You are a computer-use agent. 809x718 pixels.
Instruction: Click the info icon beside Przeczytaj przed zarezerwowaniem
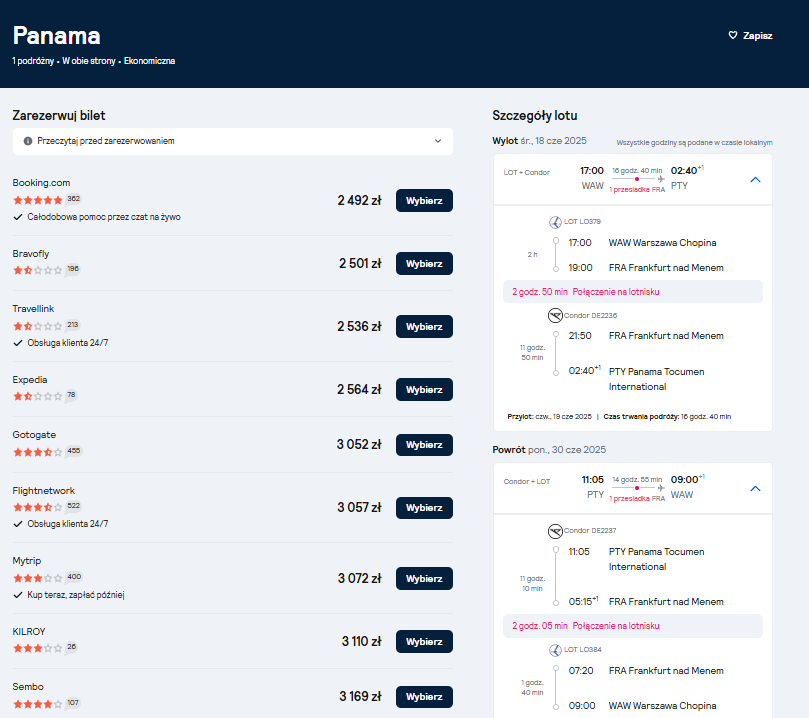click(x=28, y=141)
